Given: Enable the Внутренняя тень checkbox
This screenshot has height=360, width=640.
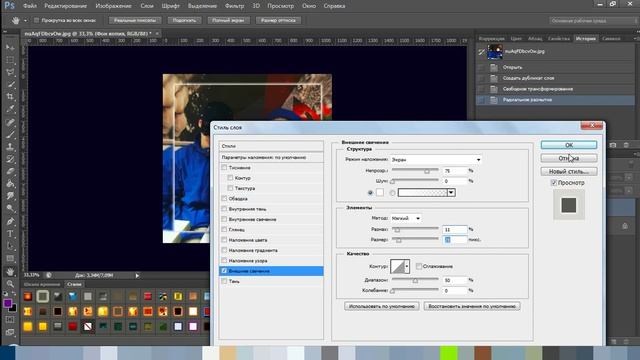Looking at the screenshot, I should 224,209.
